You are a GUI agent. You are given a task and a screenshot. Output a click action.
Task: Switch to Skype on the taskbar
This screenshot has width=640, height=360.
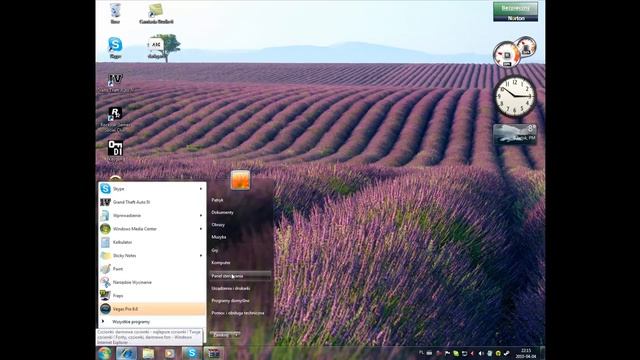click(x=191, y=353)
